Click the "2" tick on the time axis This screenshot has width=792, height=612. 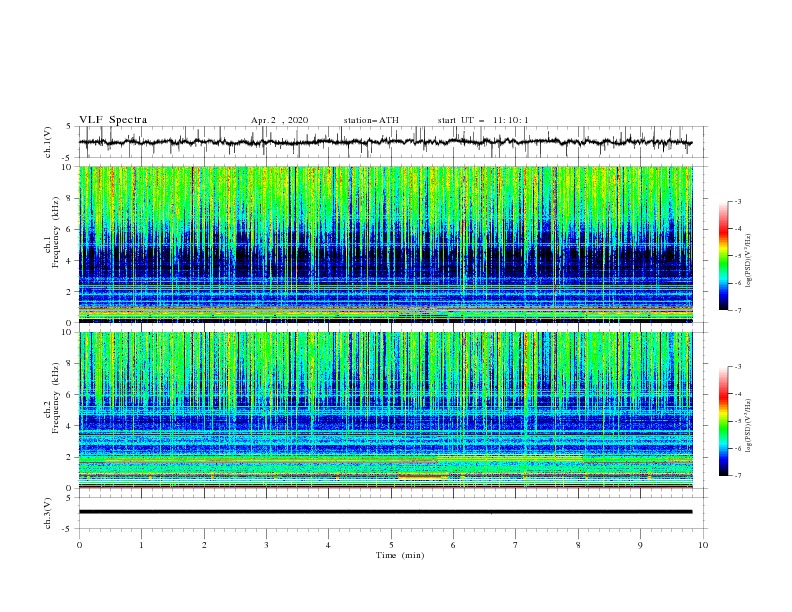(x=204, y=545)
